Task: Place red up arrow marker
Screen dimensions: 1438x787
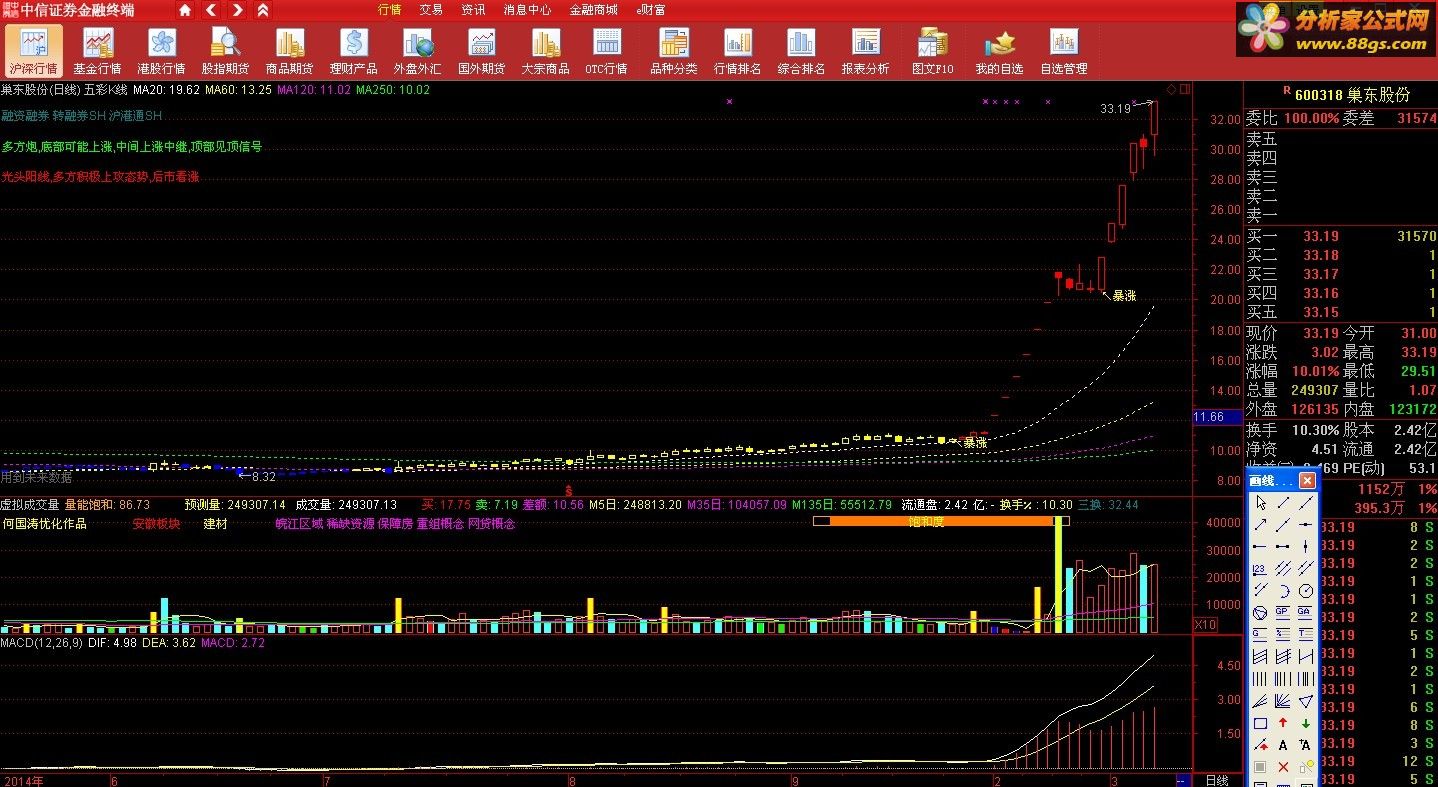Action: pos(1283,723)
